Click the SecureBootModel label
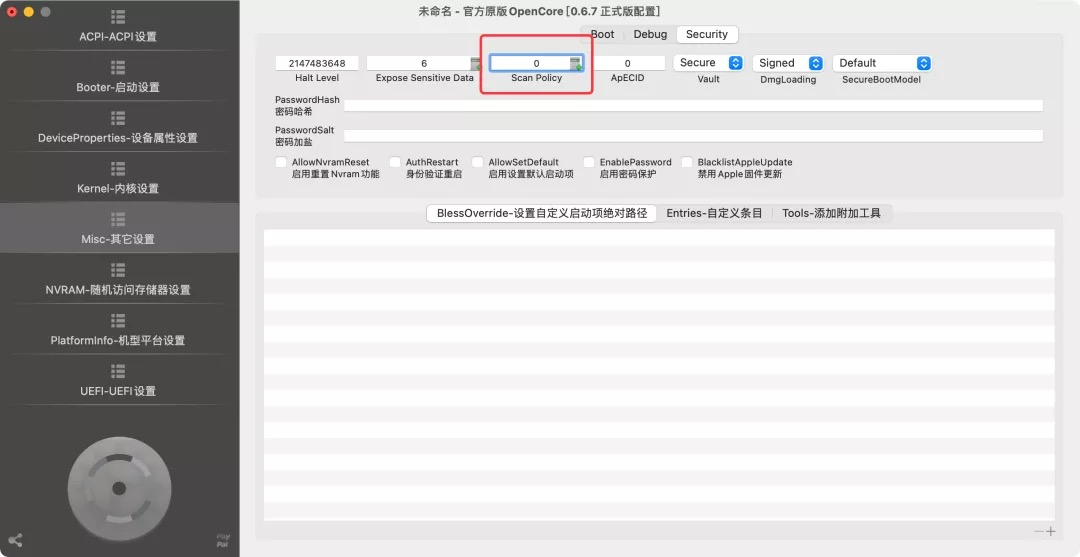Screen dimensions: 1080x557 [882, 80]
